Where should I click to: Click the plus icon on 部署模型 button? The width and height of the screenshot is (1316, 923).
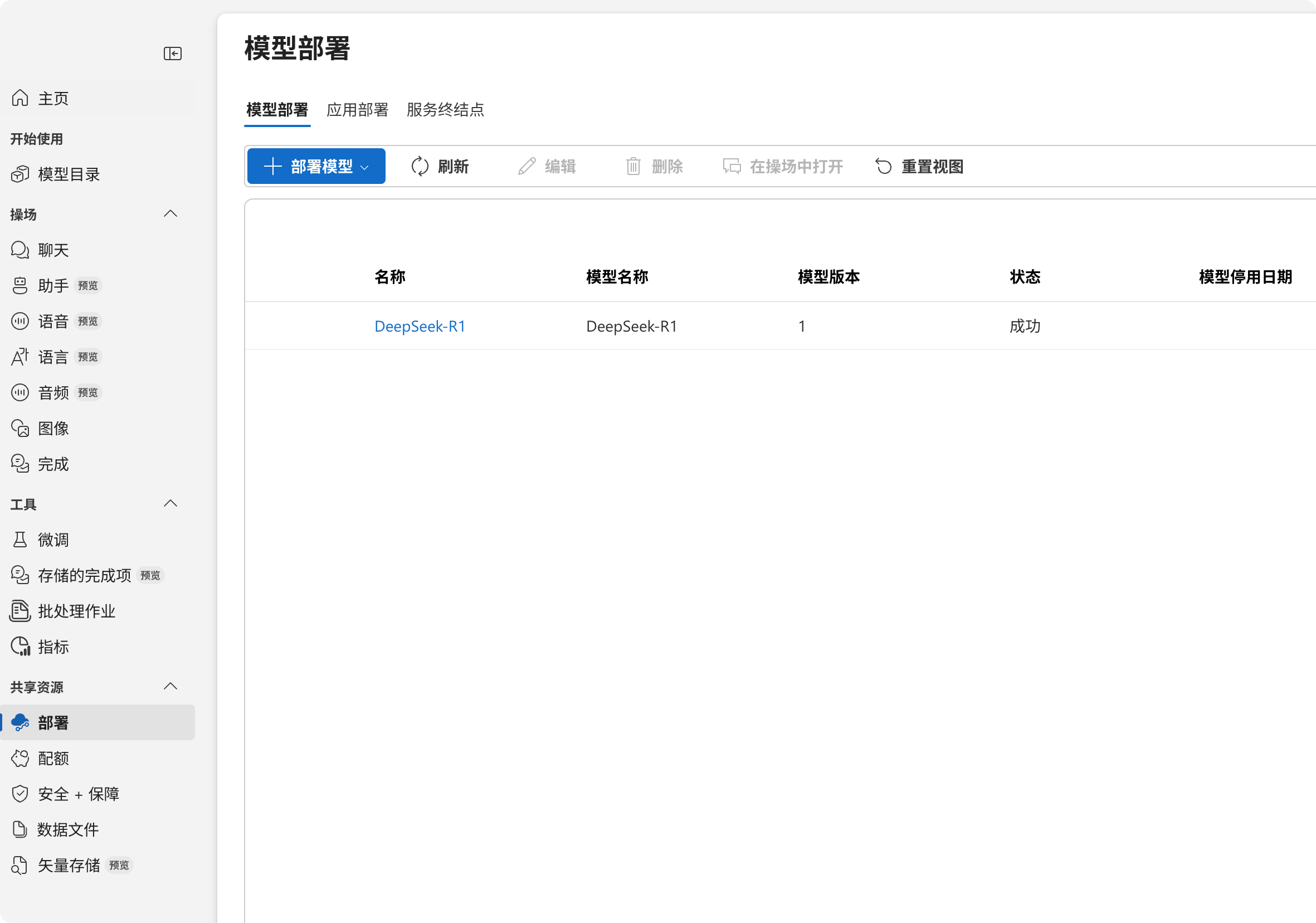273,166
